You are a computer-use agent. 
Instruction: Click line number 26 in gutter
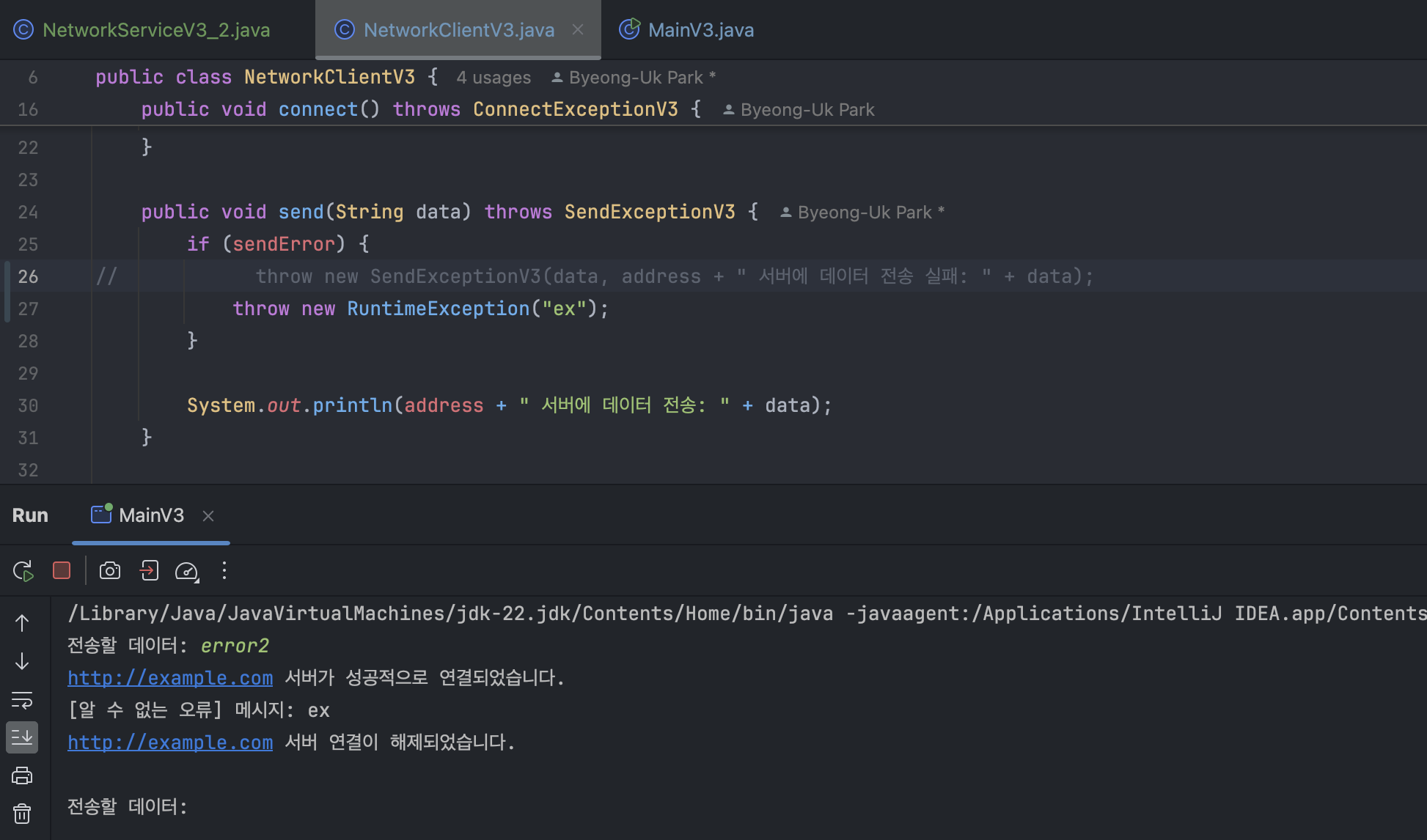28,276
